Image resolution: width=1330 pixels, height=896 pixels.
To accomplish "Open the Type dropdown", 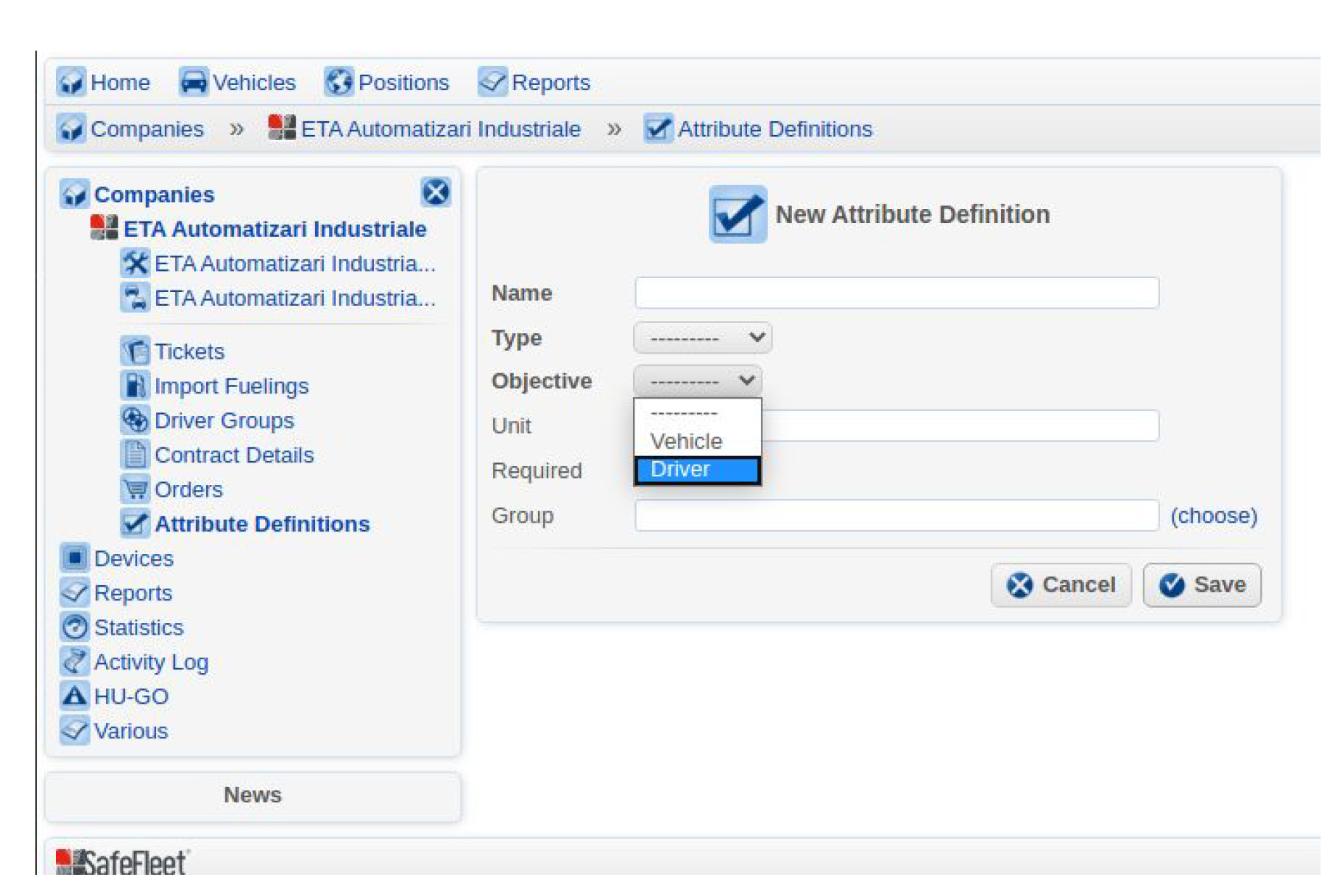I will (x=701, y=337).
